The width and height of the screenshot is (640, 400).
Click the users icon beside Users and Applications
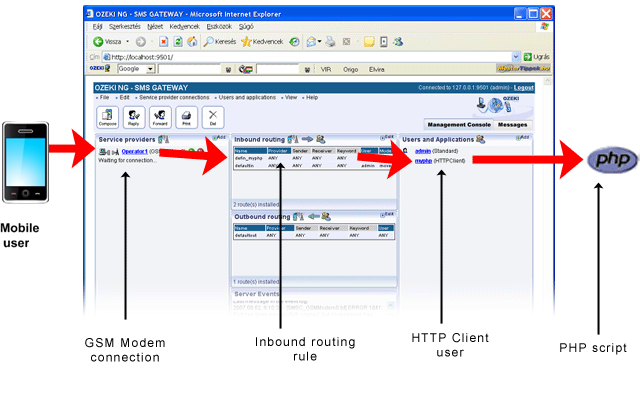[480, 140]
